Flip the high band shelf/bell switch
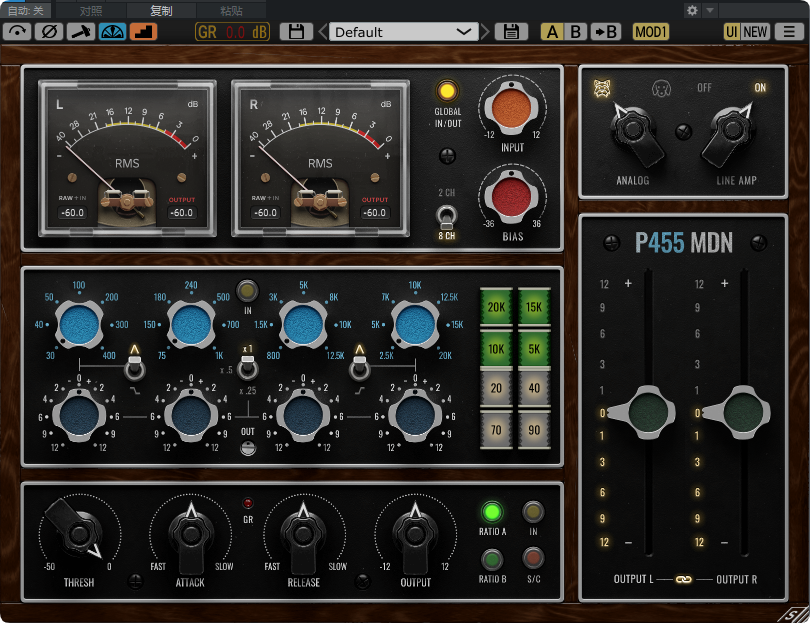 click(x=360, y=366)
